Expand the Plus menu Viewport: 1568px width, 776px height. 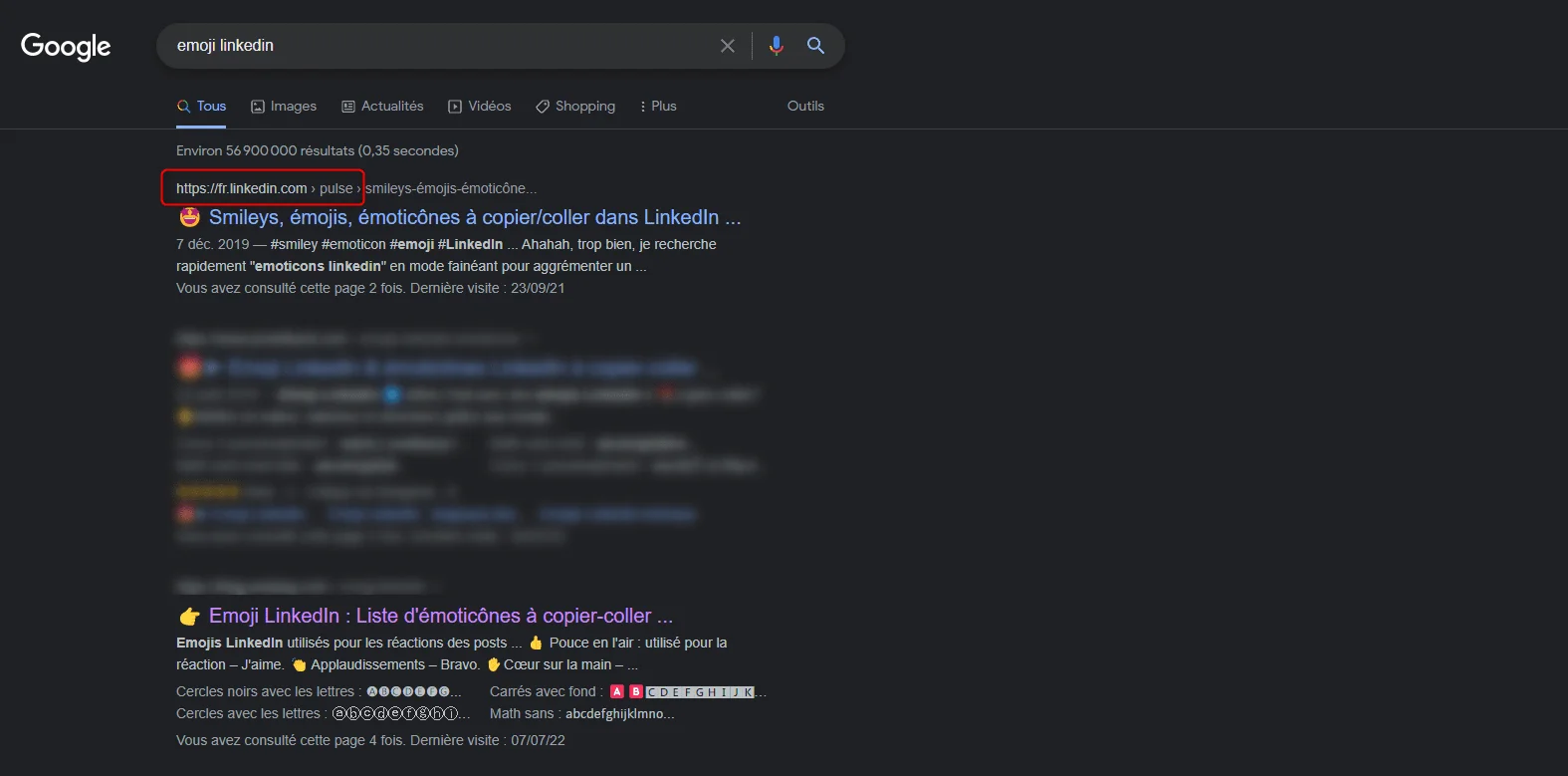click(658, 107)
